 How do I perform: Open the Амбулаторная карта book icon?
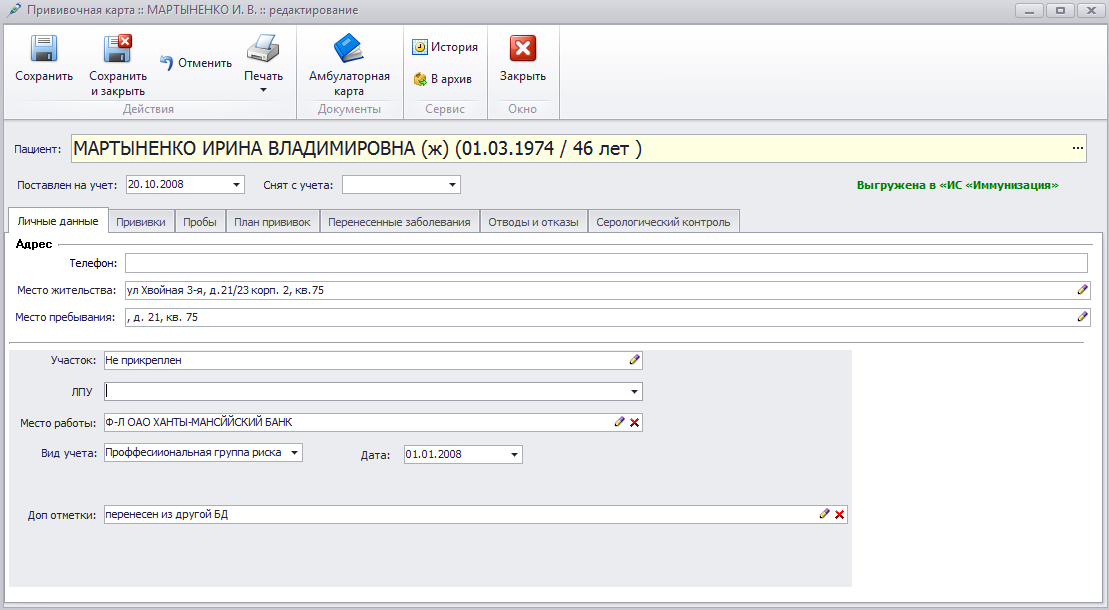click(348, 50)
